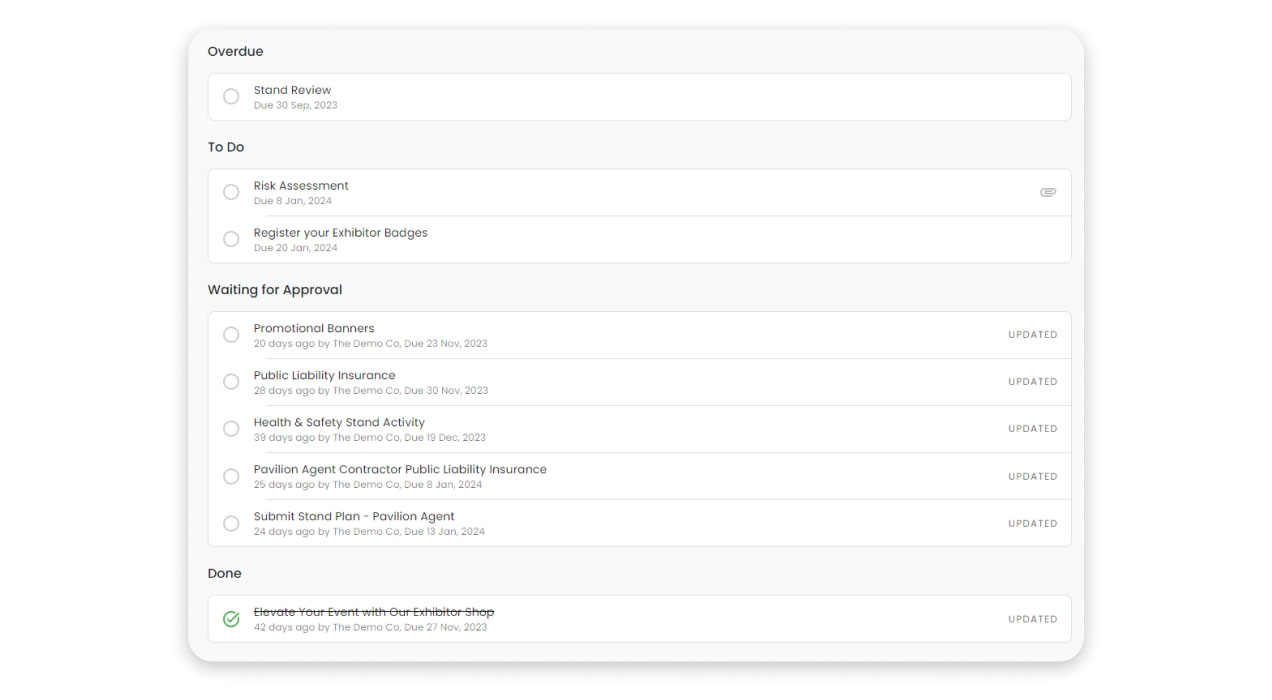
Task: Open attachment on Risk Assessment task
Action: pyautogui.click(x=1048, y=192)
